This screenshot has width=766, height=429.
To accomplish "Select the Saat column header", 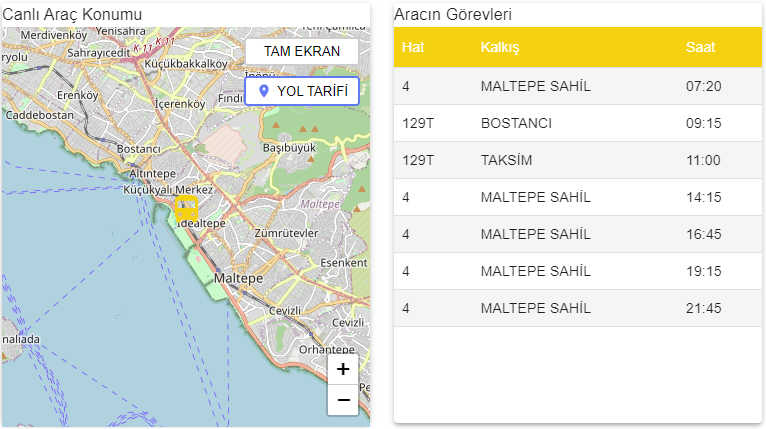I will point(700,48).
